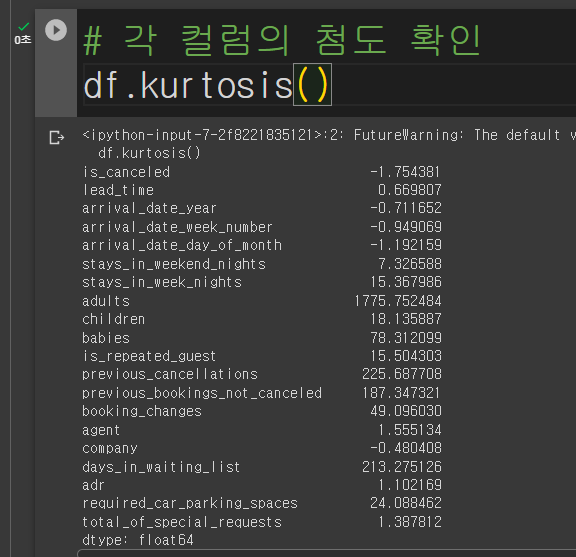576x557 pixels.
Task: Select the required_car_parking_spaces label
Action: pos(190,504)
